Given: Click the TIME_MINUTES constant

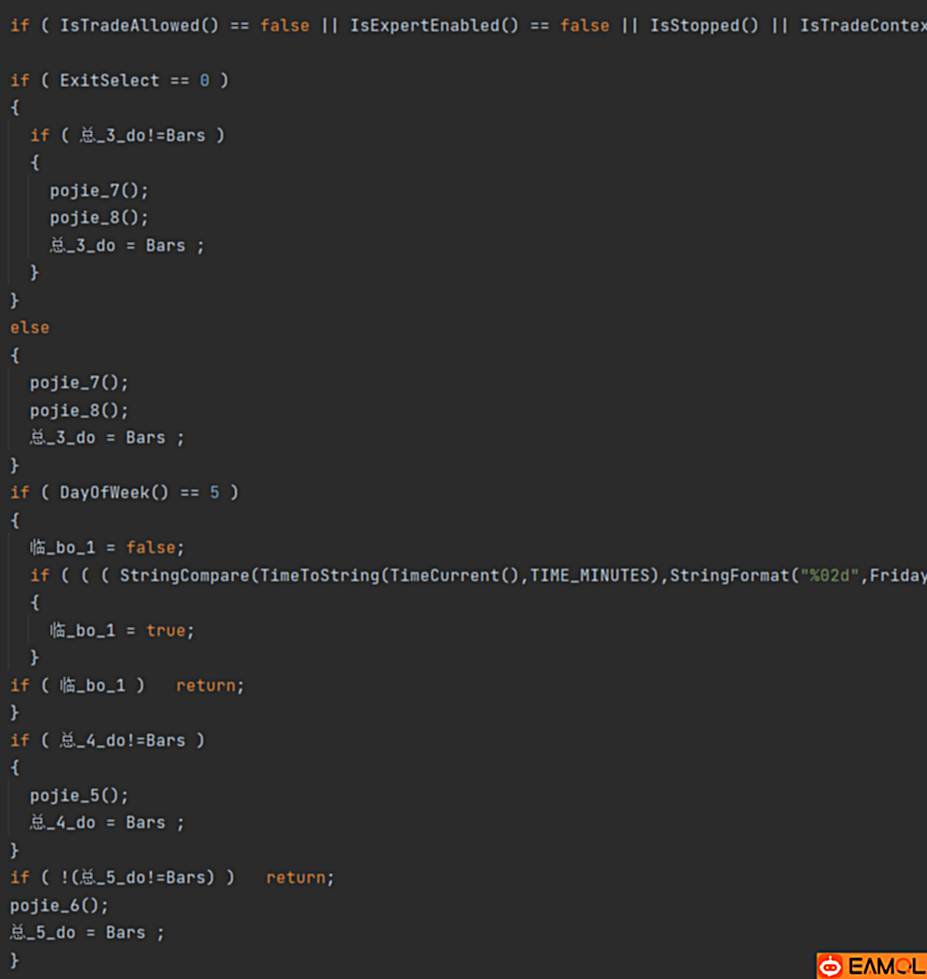Looking at the screenshot, I should click(x=589, y=575).
